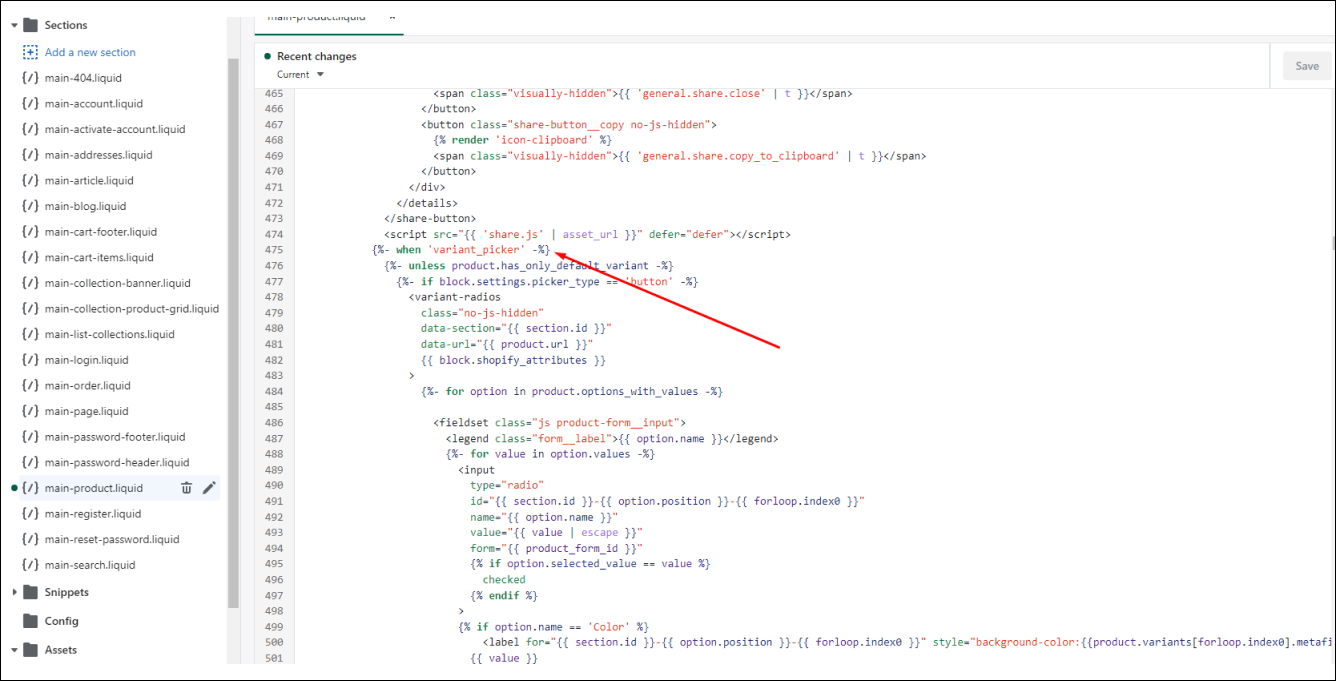Click the main-addresses.liquid file icon

pos(30,155)
